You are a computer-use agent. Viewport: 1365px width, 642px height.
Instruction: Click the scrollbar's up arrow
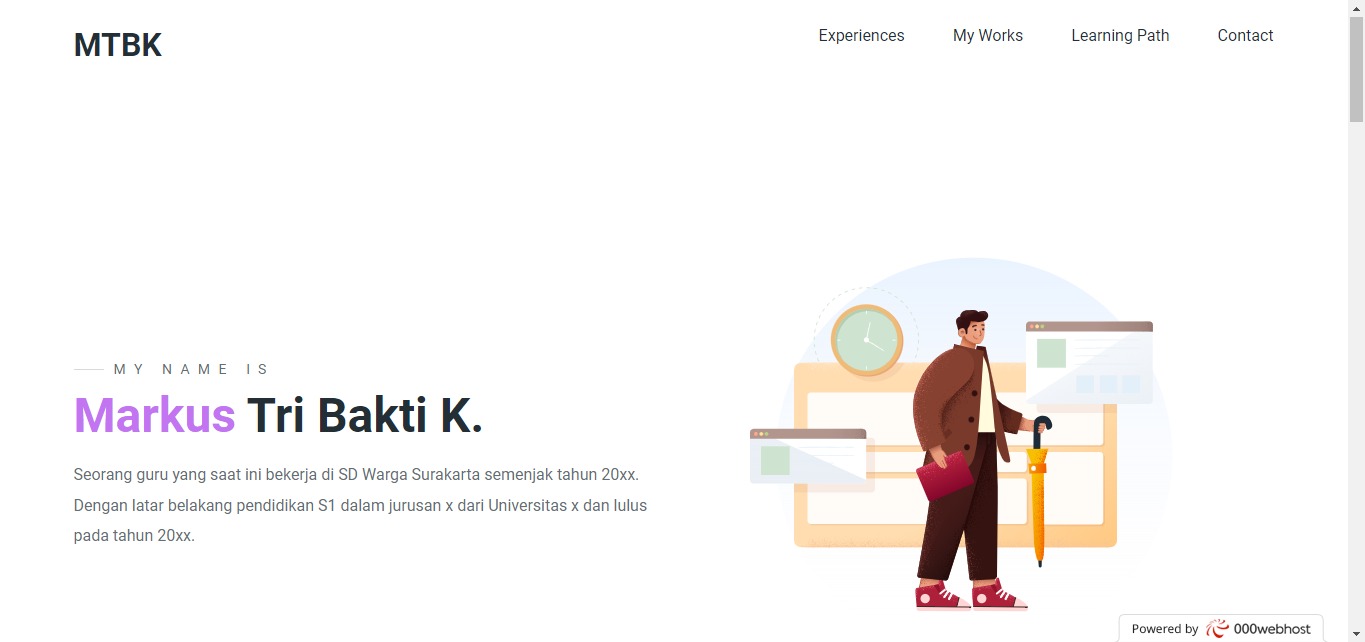(x=1356, y=8)
